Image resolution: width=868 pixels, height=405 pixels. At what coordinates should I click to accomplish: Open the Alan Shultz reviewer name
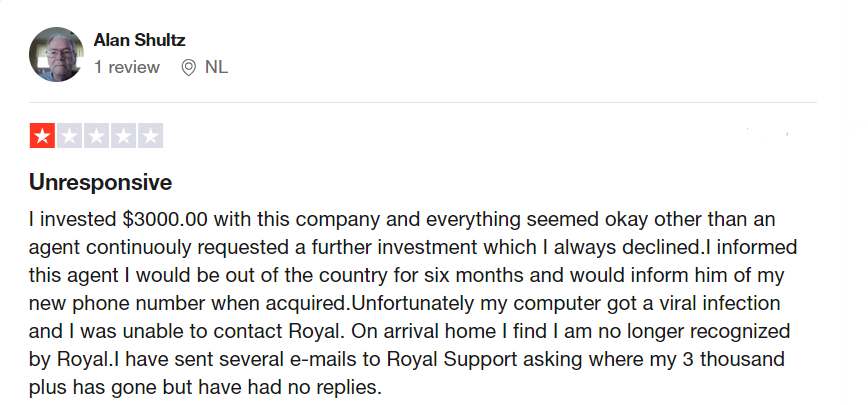tap(139, 40)
